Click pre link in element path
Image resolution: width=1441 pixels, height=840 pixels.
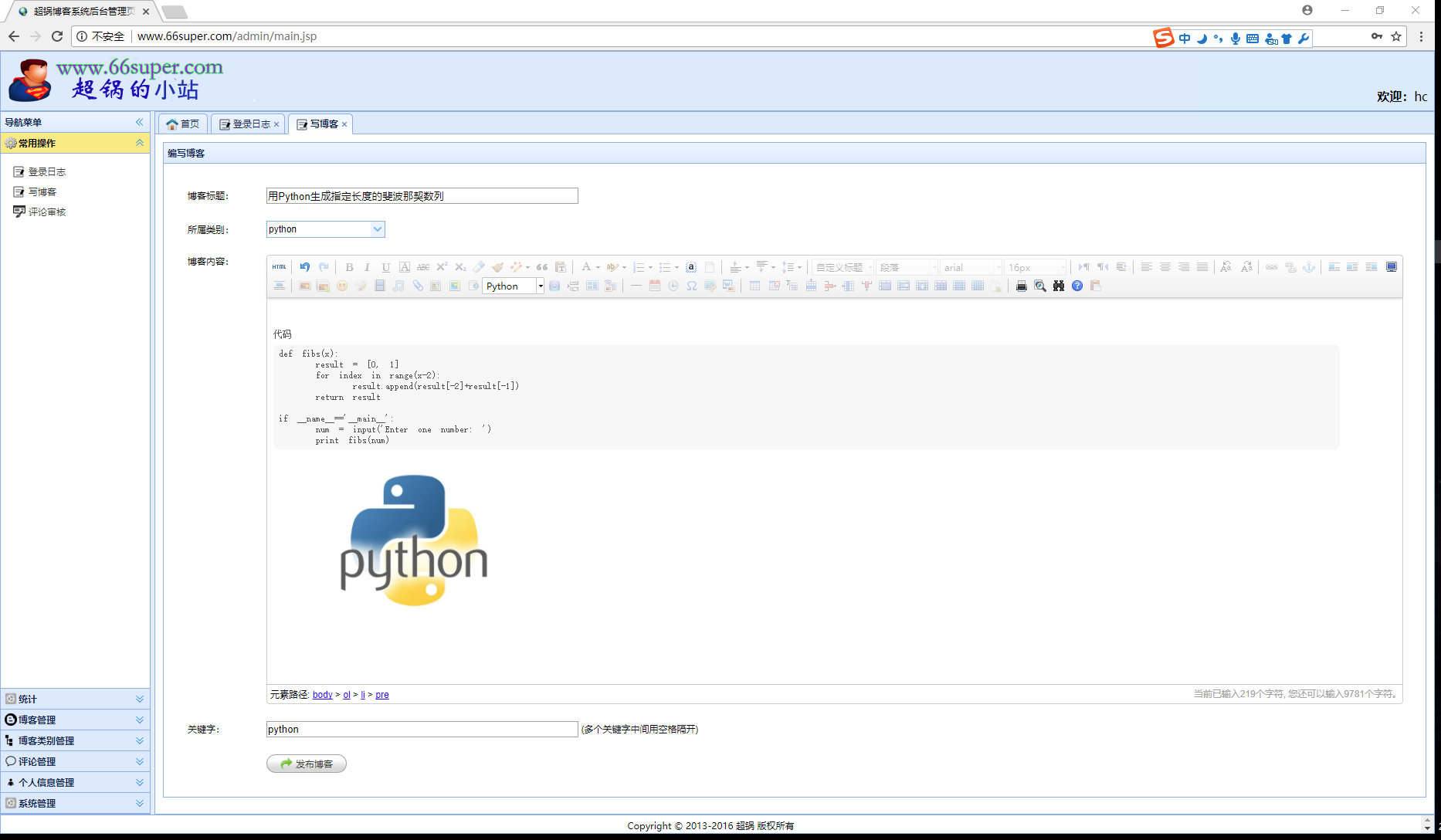pyautogui.click(x=382, y=695)
